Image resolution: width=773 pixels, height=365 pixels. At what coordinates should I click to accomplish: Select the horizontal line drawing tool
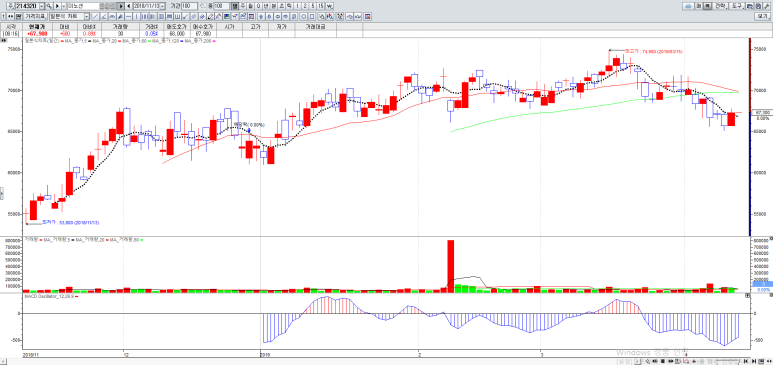coord(128,16)
